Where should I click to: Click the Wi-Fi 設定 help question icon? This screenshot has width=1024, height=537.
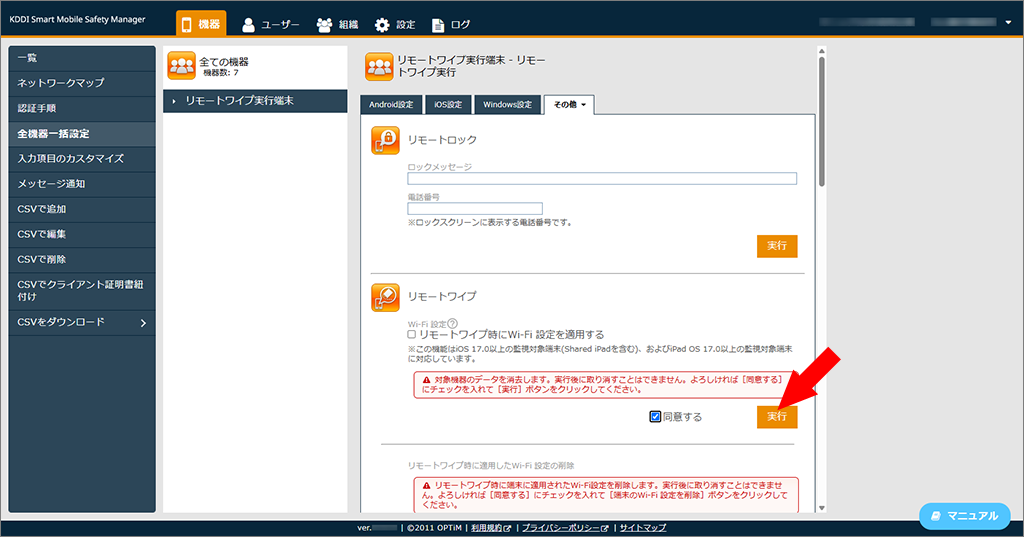[453, 323]
